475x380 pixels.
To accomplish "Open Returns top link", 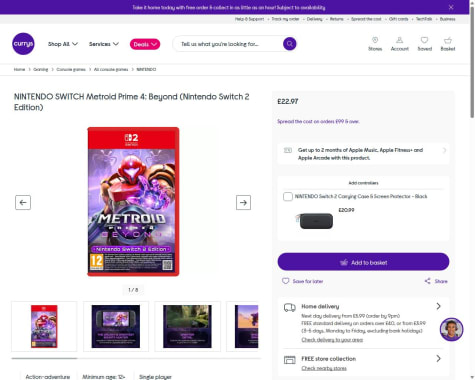I will 337,19.
